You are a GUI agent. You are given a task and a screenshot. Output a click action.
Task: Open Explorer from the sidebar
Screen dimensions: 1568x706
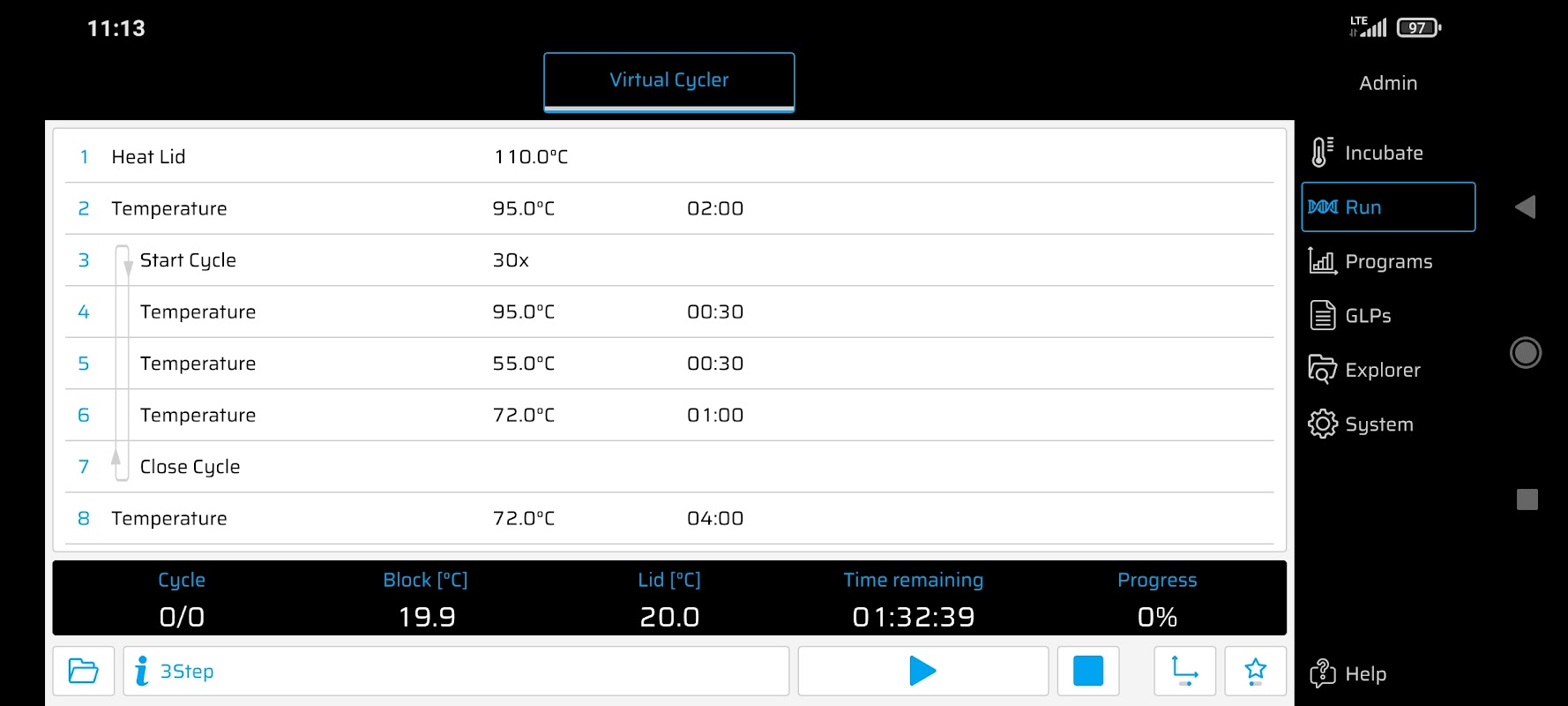[x=1381, y=370]
